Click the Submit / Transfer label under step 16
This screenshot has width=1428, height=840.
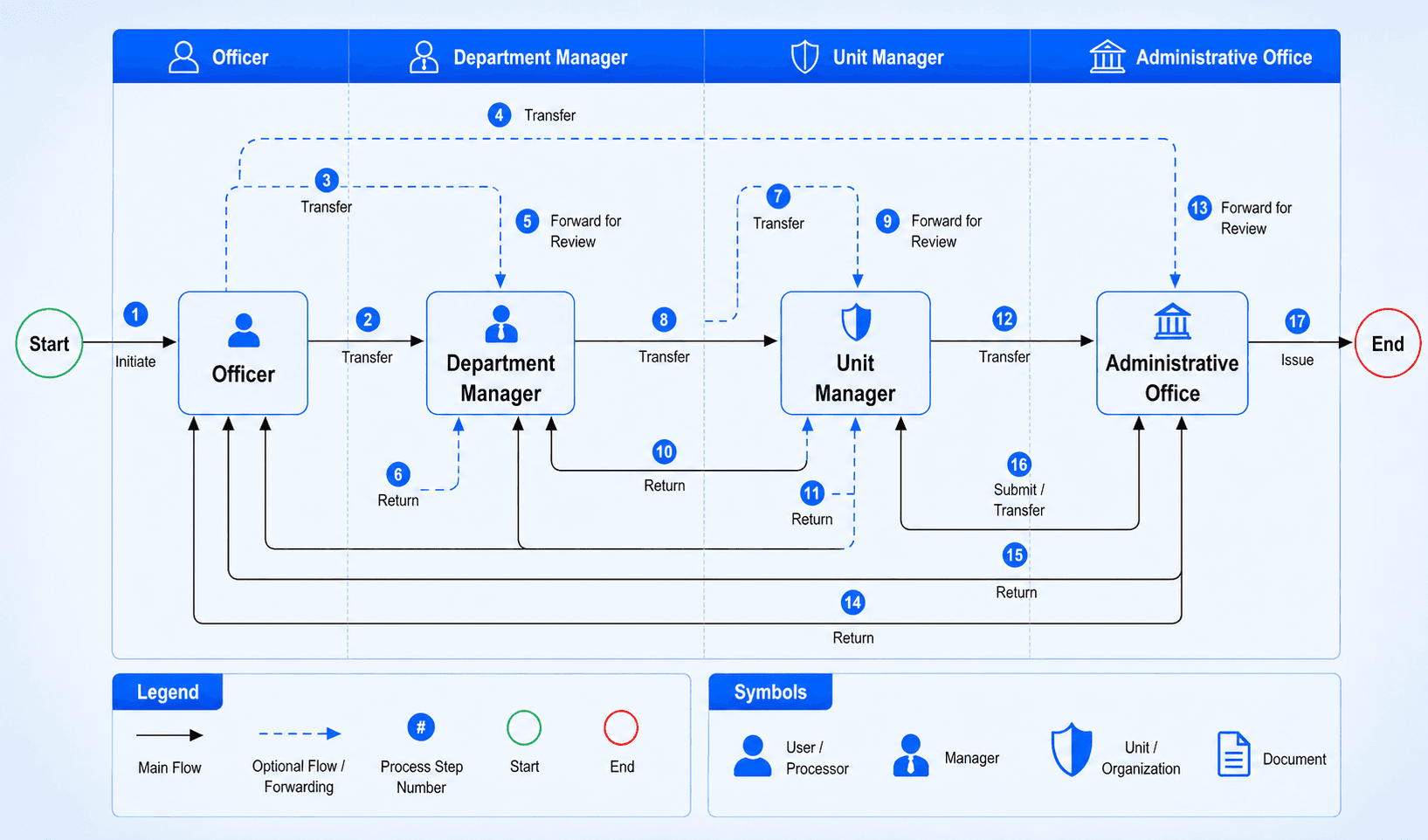coord(1018,500)
